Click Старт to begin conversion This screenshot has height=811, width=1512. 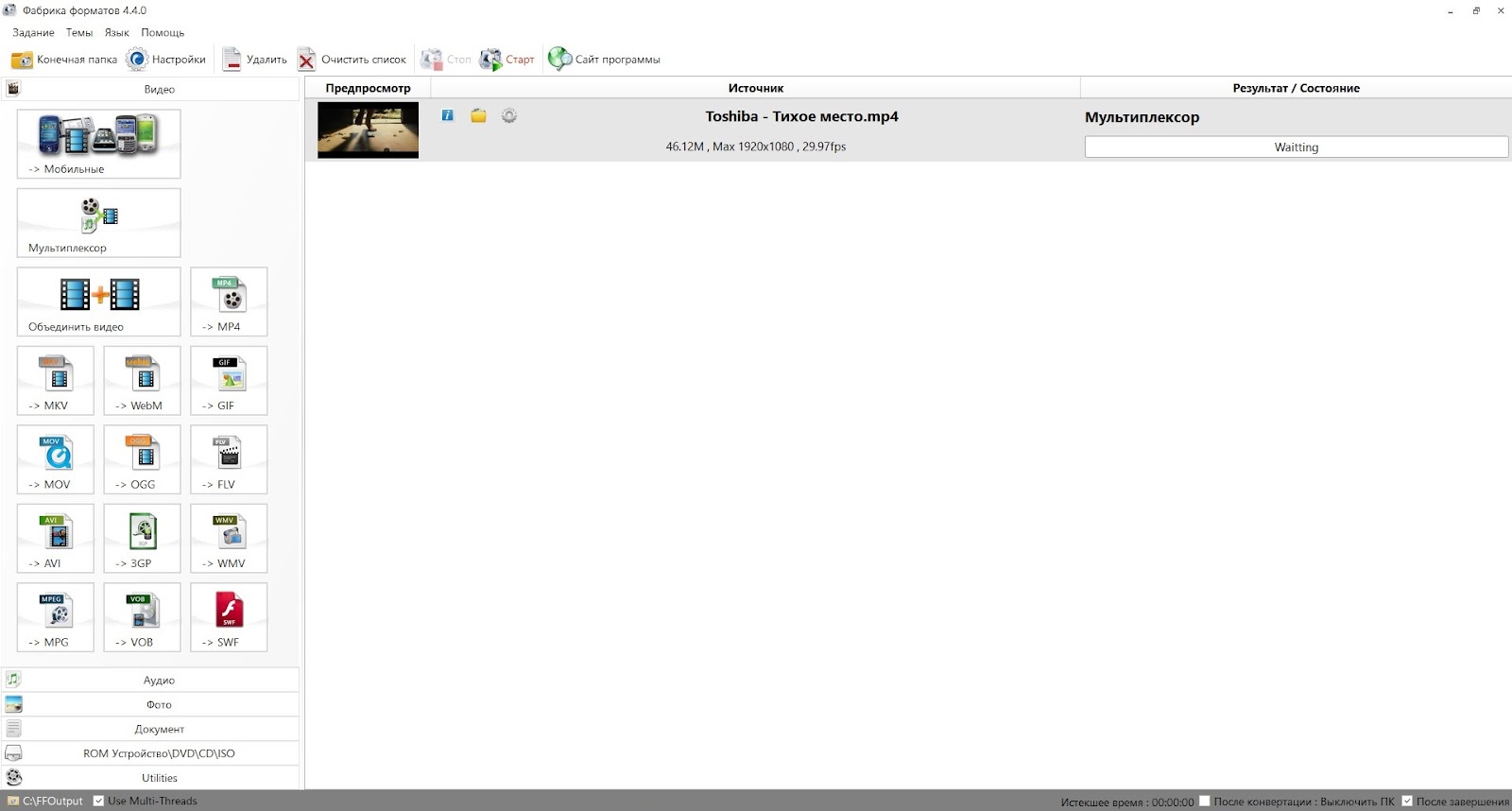507,60
